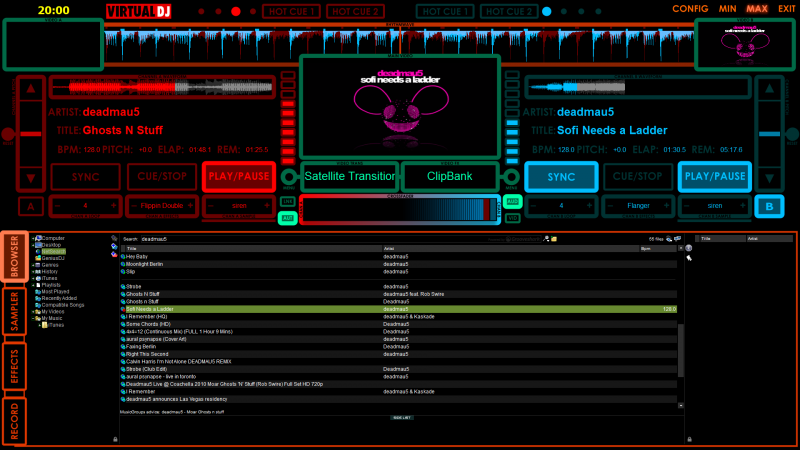
Task: Click the lock icon under the folder tree
Action: point(115,439)
